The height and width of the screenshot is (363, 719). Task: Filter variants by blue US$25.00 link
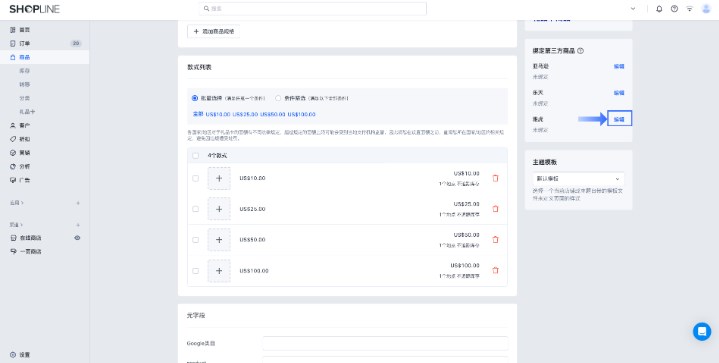(x=245, y=114)
